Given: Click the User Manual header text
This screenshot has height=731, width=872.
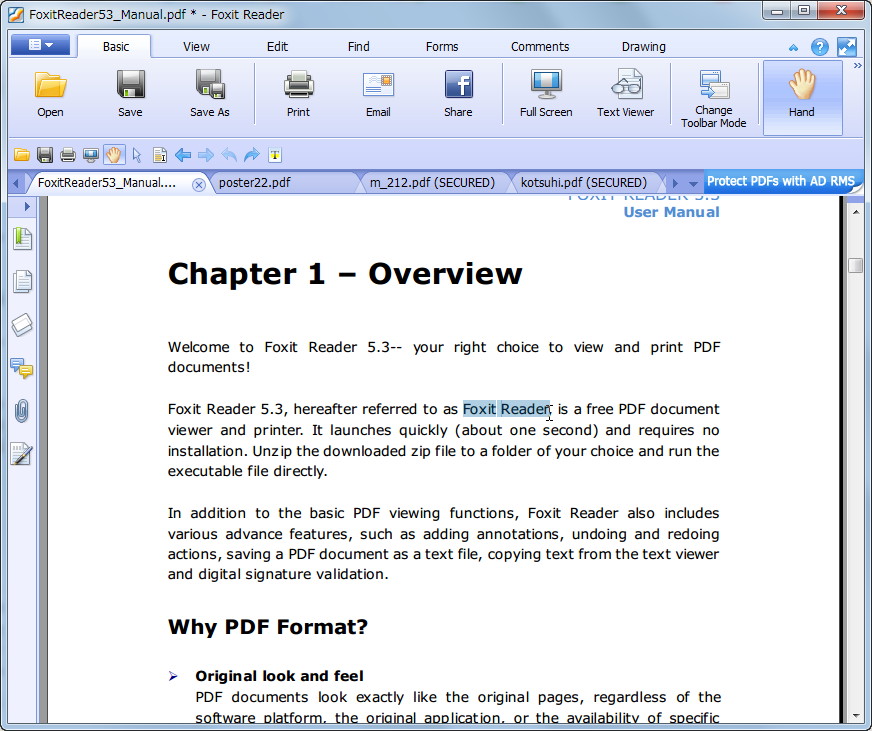Looking at the screenshot, I should [671, 212].
